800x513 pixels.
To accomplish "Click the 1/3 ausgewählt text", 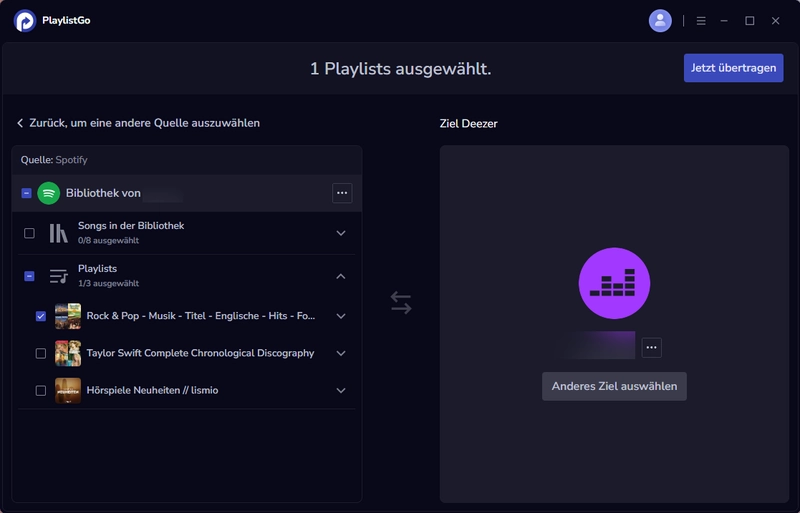I will (108, 283).
